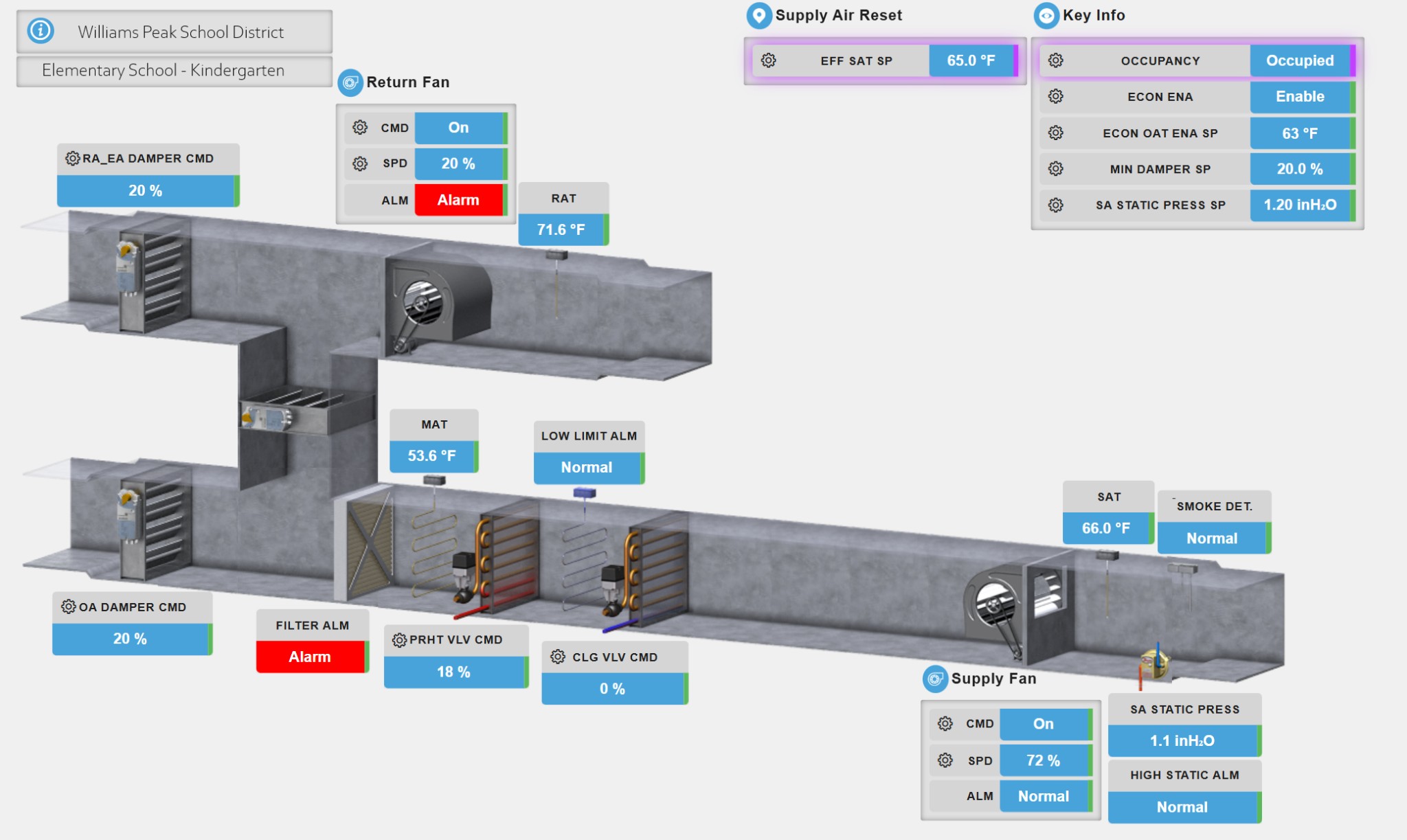
Task: Toggle the Return Fan CMD On value
Action: (x=459, y=128)
